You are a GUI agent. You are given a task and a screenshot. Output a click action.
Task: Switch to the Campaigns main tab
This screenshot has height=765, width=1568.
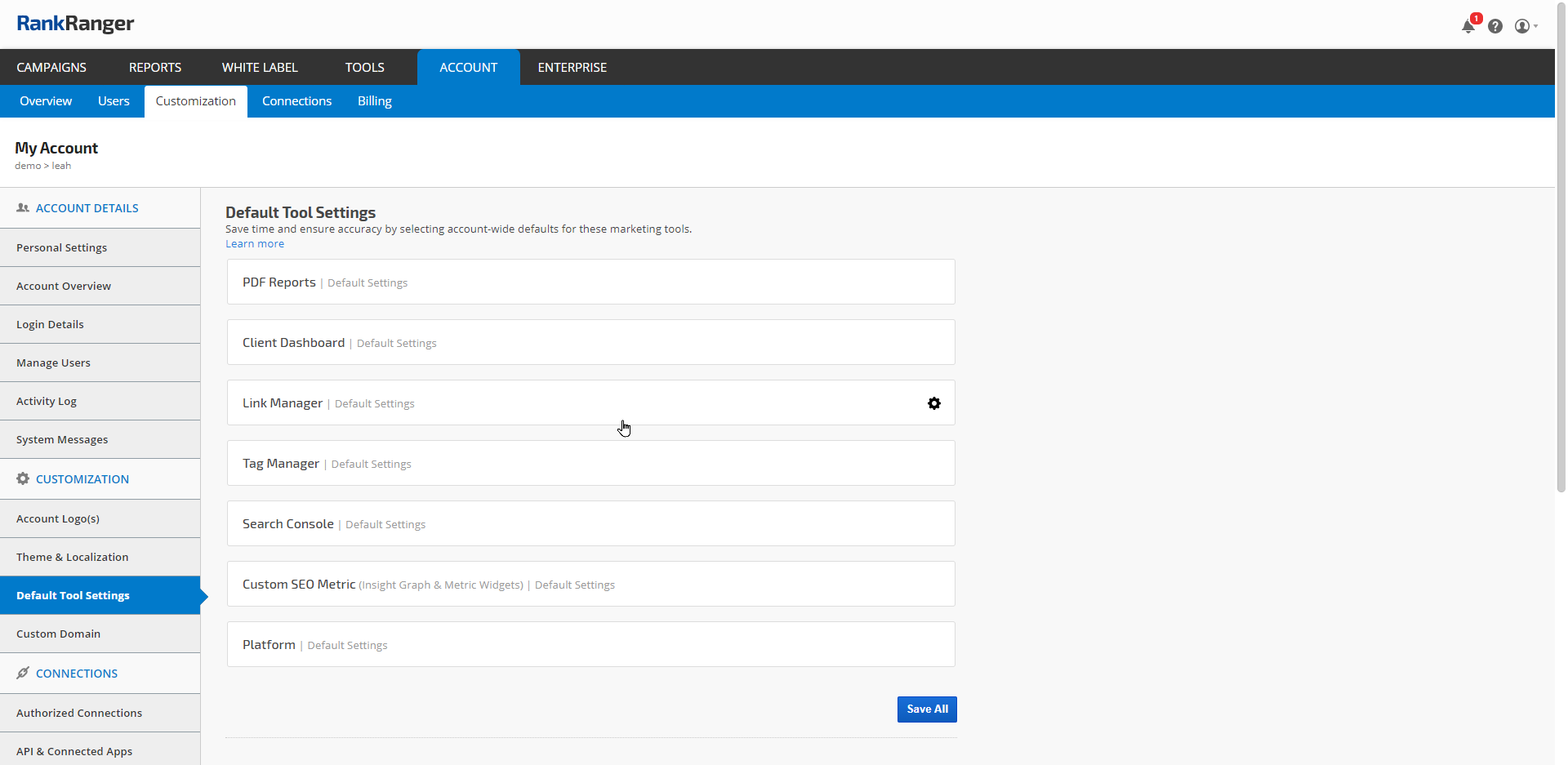(x=51, y=68)
